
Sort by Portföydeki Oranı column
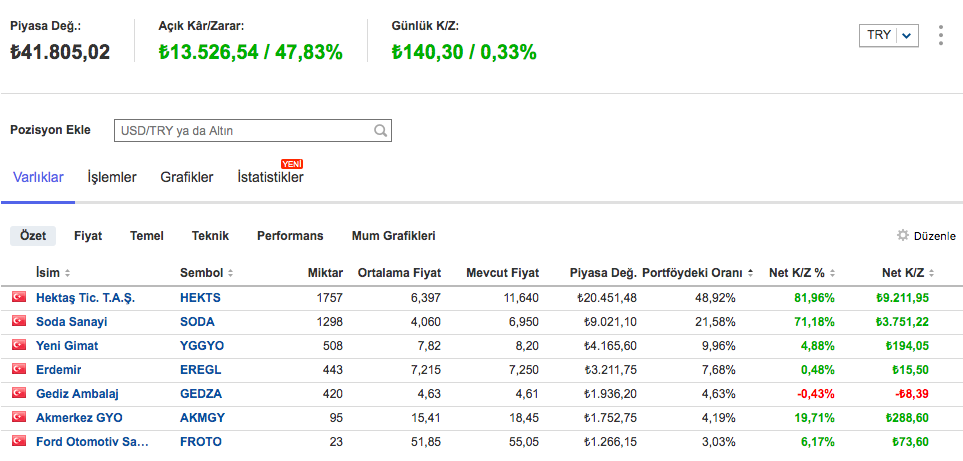click(x=749, y=273)
